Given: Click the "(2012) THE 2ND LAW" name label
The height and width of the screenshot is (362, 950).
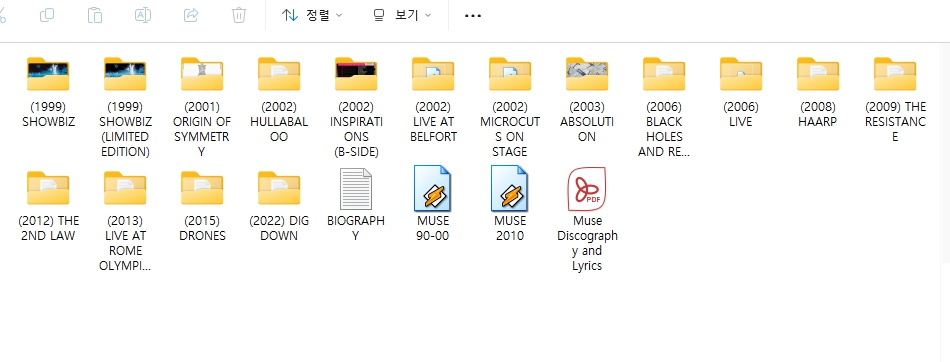Looking at the screenshot, I should point(48,228).
